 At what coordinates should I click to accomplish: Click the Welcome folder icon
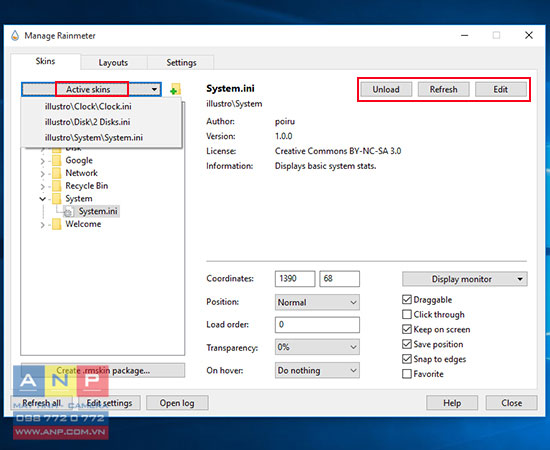(x=56, y=224)
